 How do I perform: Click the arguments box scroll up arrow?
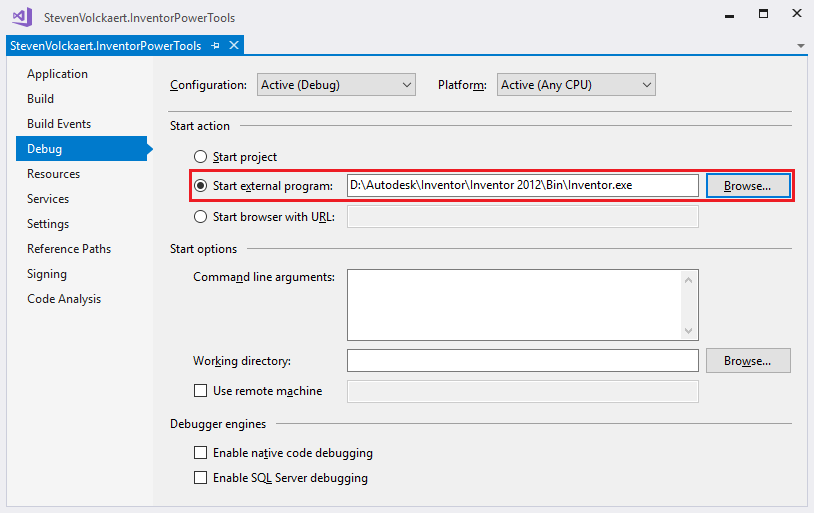688,280
